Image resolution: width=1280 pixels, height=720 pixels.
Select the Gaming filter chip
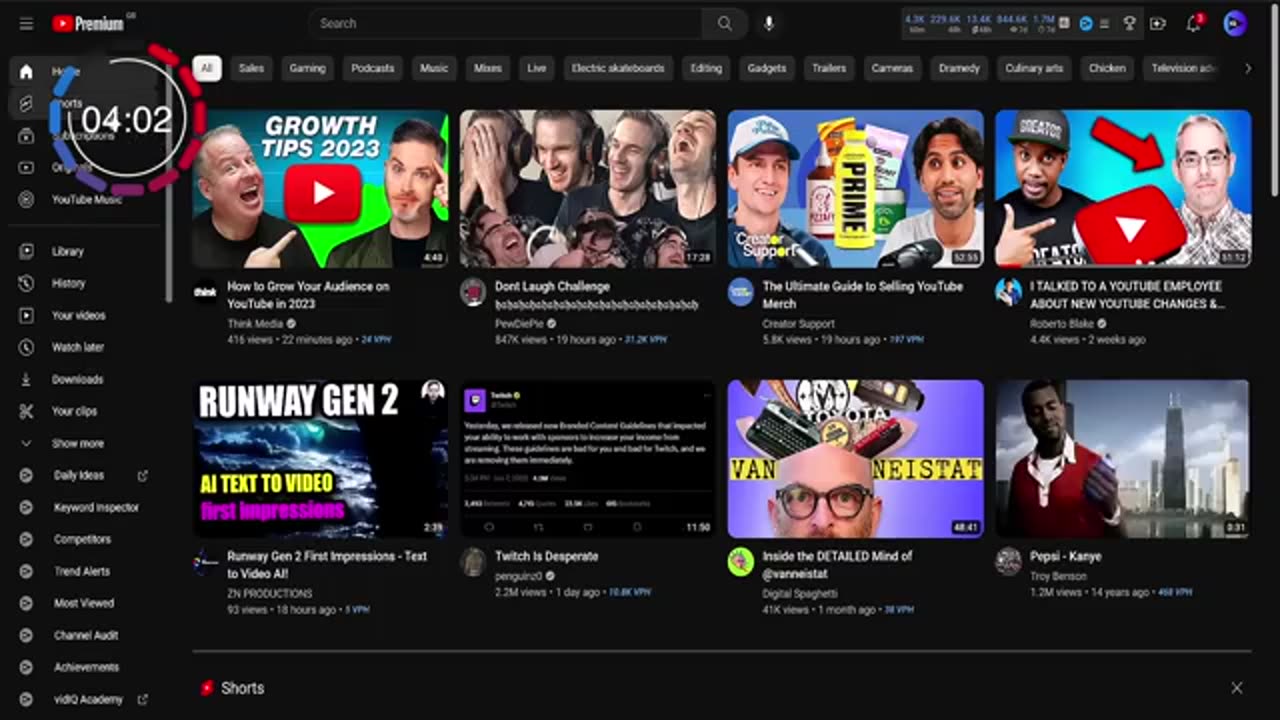tap(307, 68)
